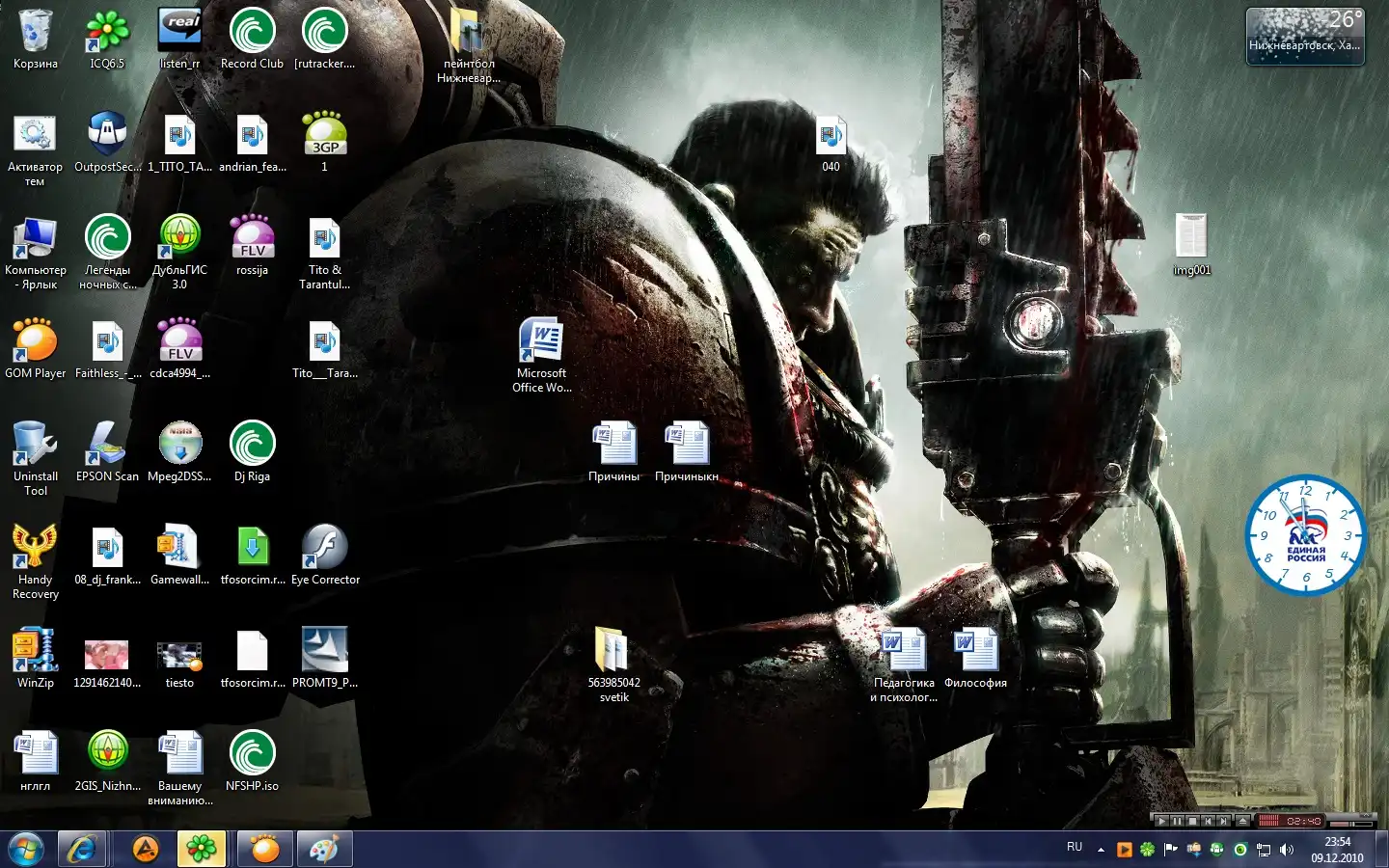Viewport: 1389px width, 868px height.
Task: Click the eject button on the media gadget
Action: point(1242,822)
